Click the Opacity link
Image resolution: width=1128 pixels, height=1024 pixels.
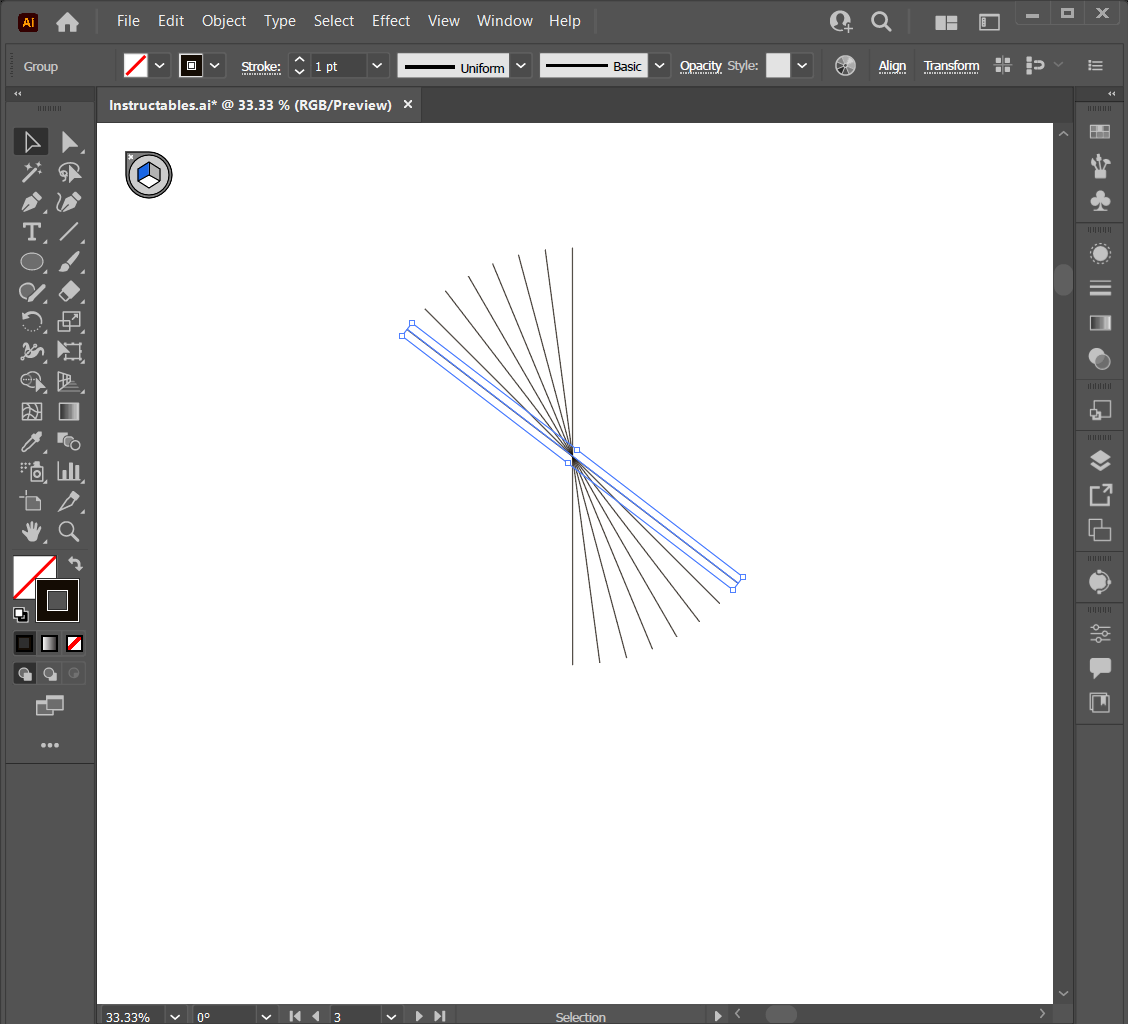click(x=701, y=66)
